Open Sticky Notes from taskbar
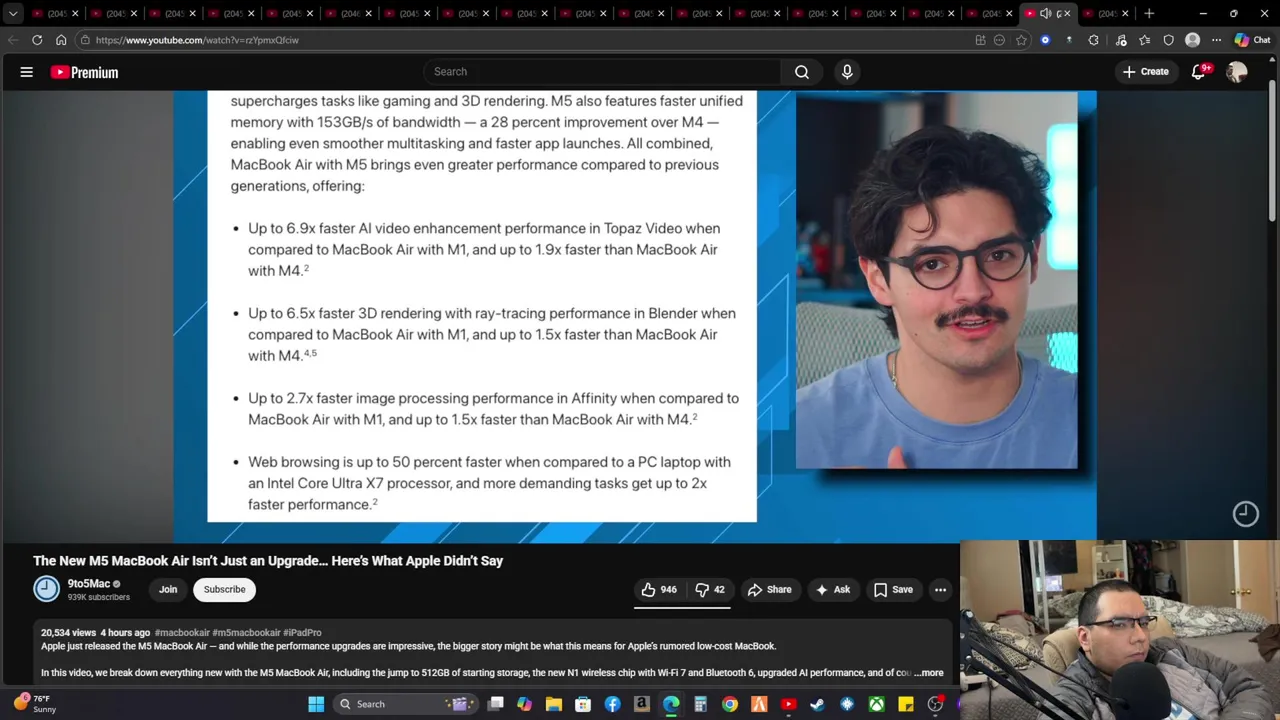Viewport: 1280px width, 720px height. pyautogui.click(x=906, y=704)
